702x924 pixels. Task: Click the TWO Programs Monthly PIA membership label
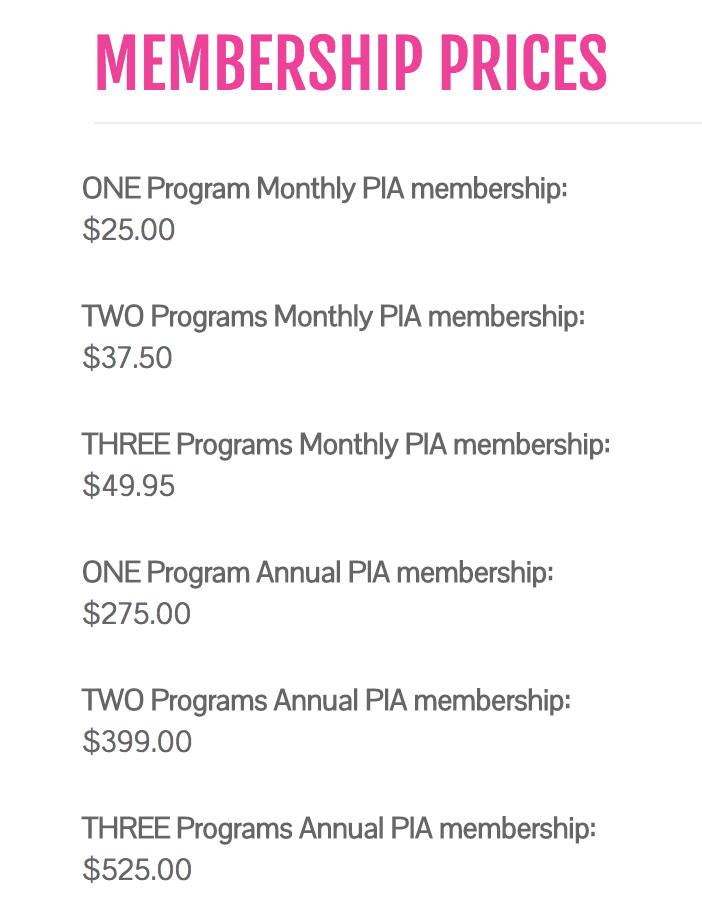[x=333, y=316]
